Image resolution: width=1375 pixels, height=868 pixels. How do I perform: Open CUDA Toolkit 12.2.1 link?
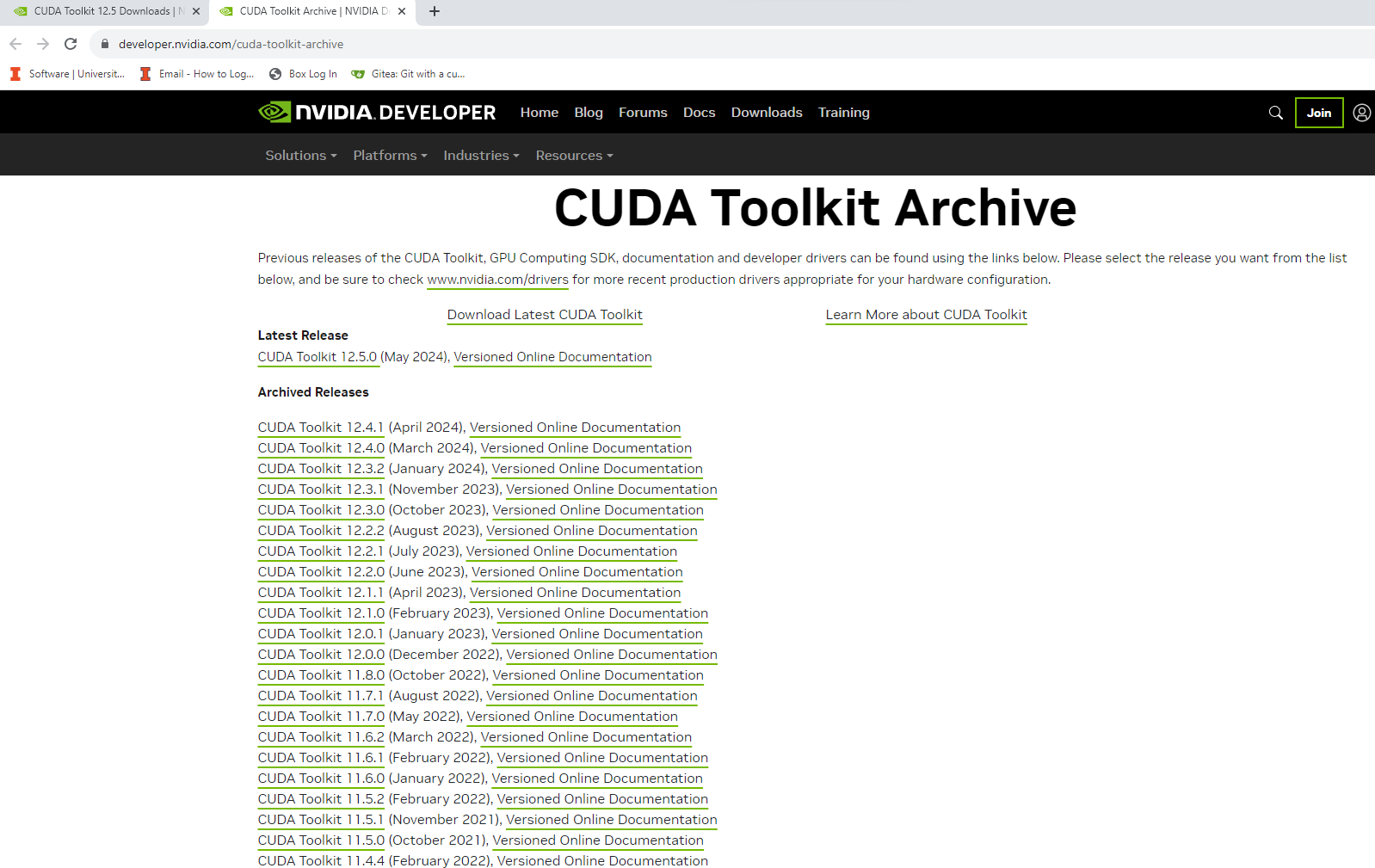click(321, 551)
